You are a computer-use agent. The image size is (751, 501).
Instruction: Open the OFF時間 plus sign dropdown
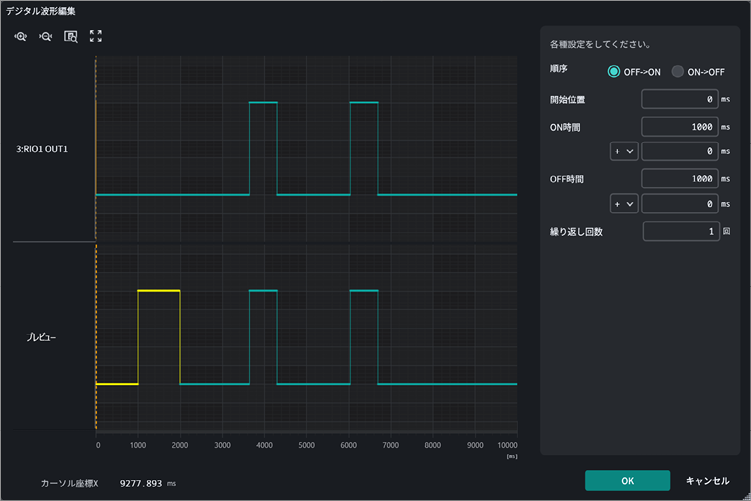(624, 204)
